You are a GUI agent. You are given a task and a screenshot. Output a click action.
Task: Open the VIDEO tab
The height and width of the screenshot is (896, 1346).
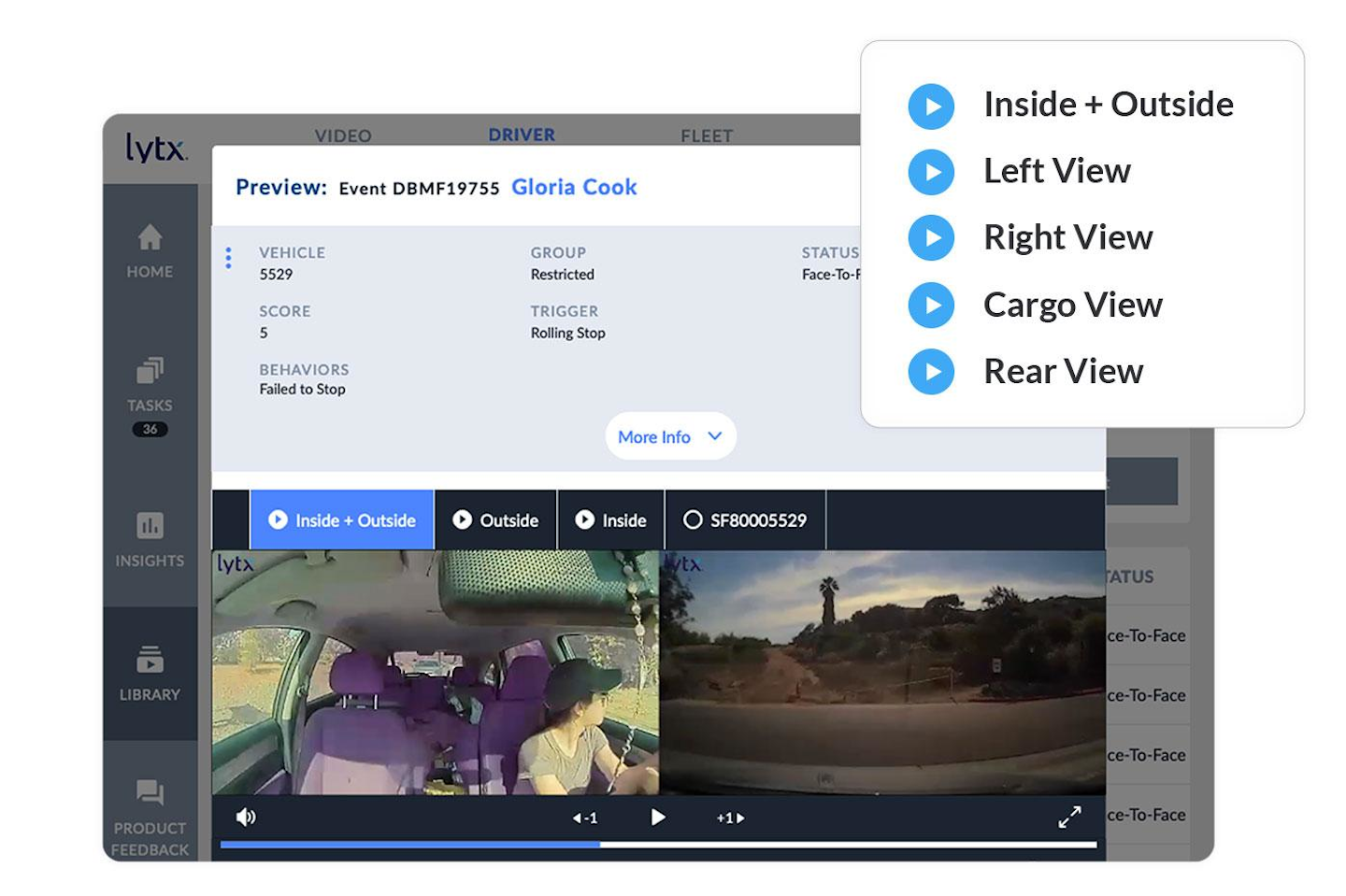click(x=343, y=136)
